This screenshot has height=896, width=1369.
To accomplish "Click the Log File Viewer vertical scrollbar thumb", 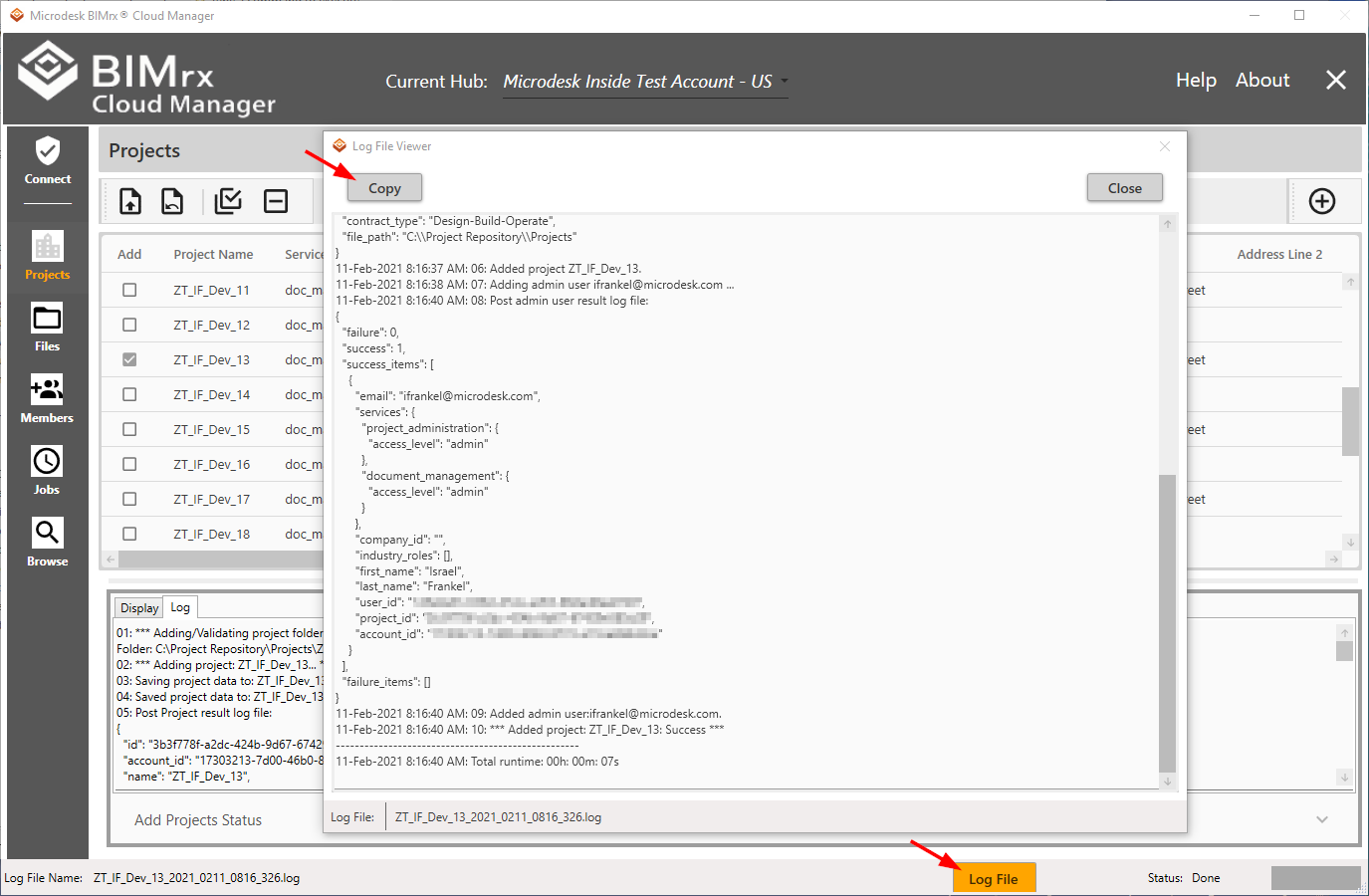I will [1168, 623].
